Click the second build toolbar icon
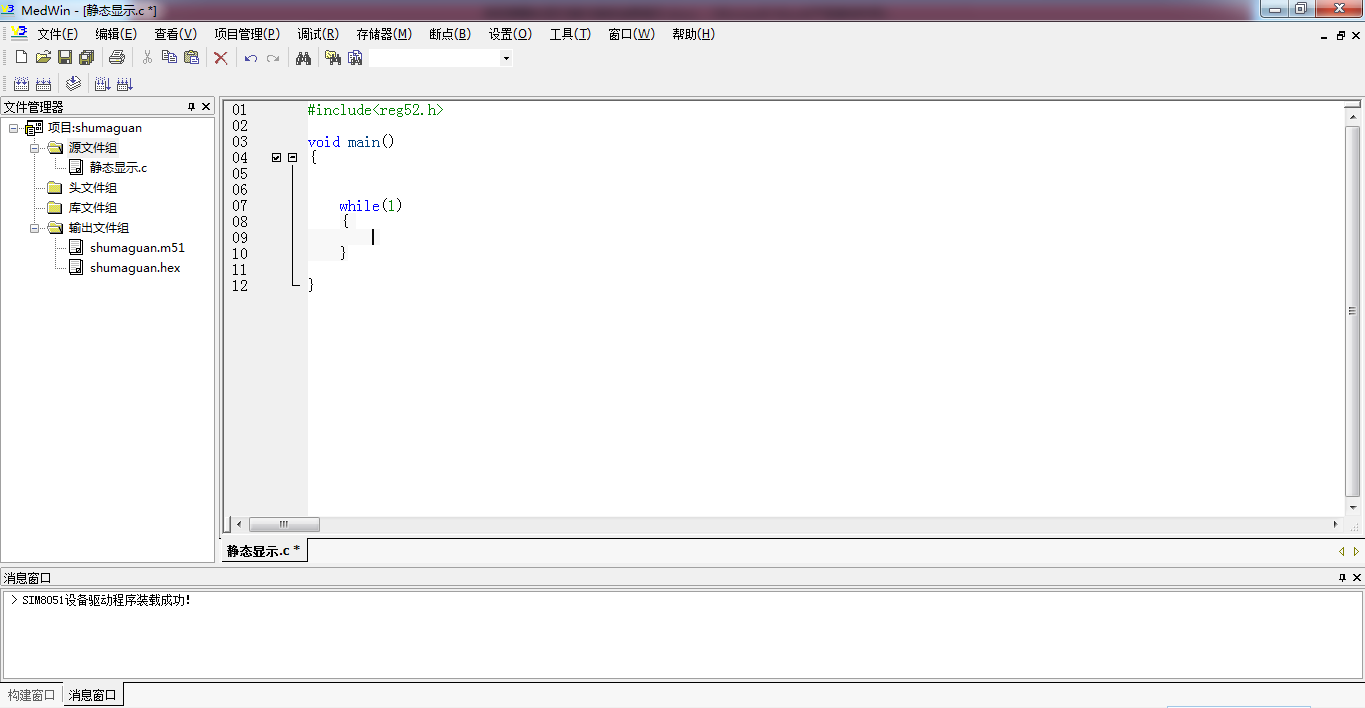Screen dimensions: 1365x708 (43, 84)
